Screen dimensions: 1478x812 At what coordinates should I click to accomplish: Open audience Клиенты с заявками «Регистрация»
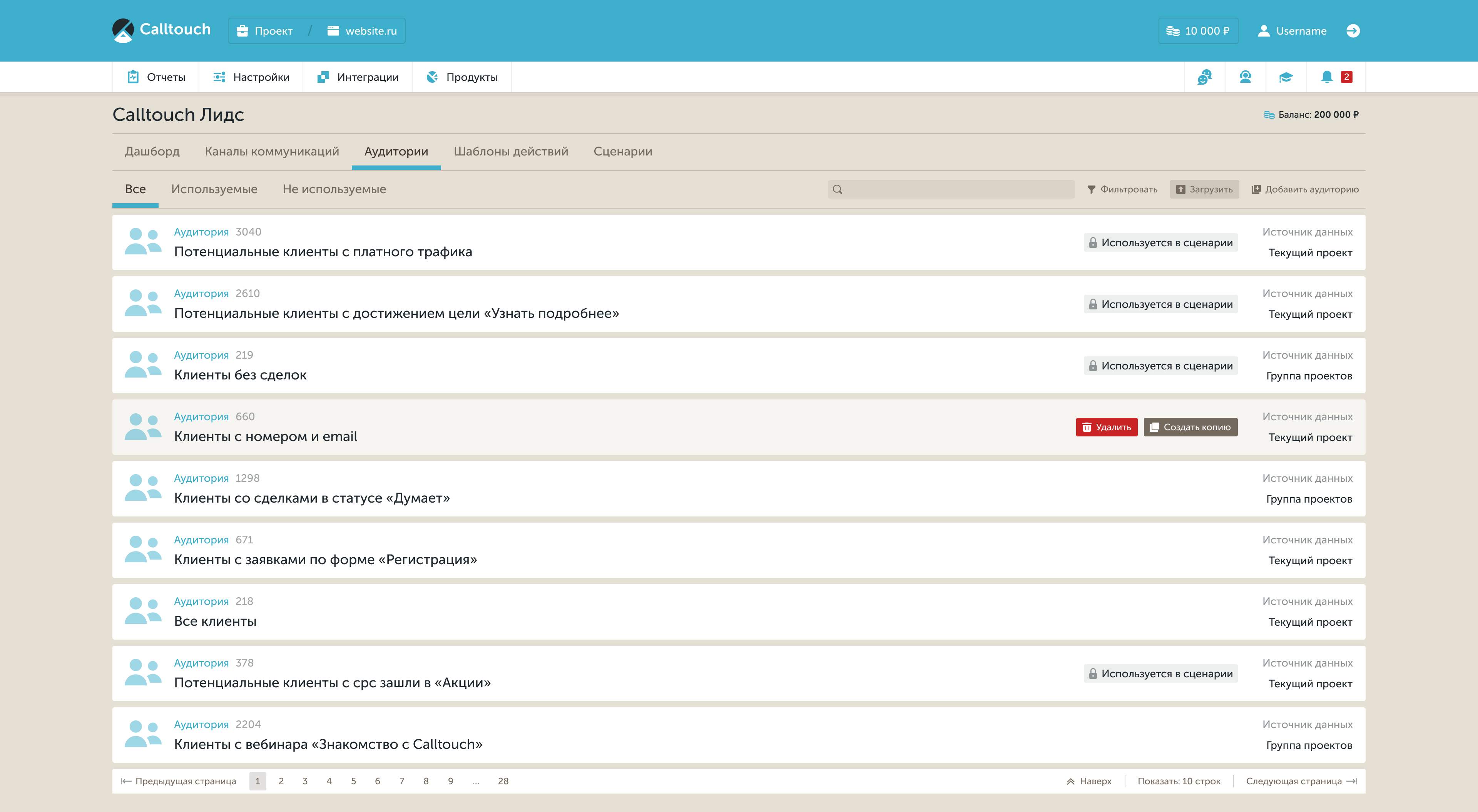(325, 560)
